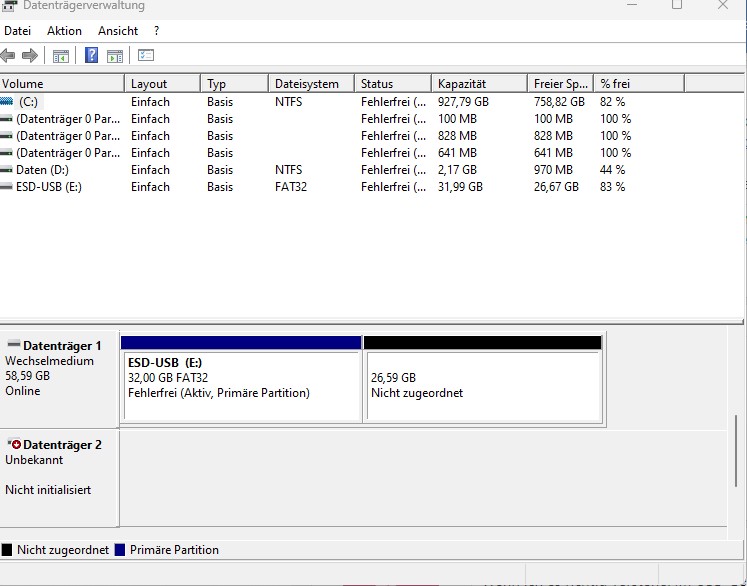Image resolution: width=747 pixels, height=586 pixels.
Task: Open the Ansicht menu
Action: coord(118,31)
